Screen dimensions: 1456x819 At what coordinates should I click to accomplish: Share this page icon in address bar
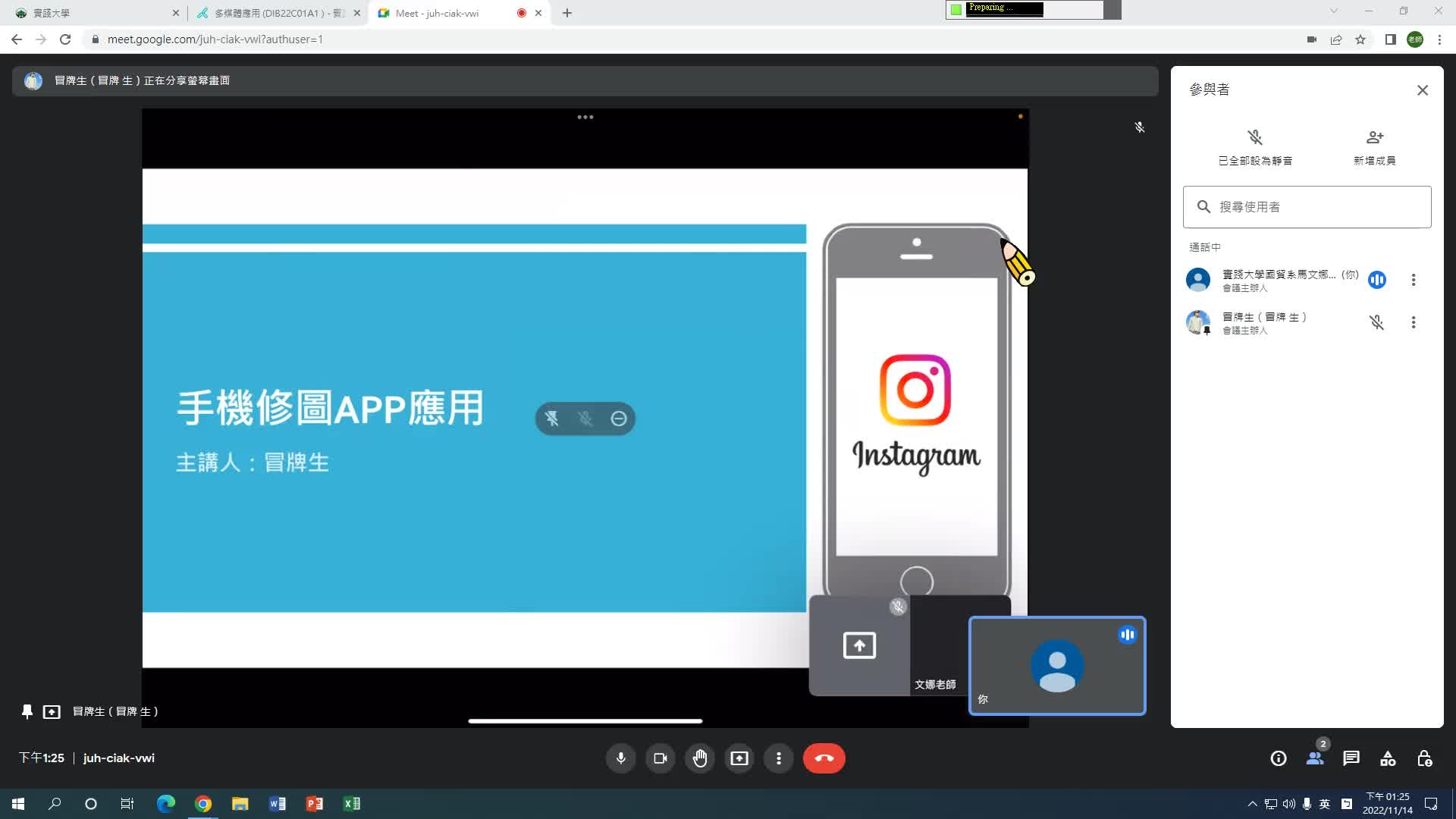click(x=1335, y=39)
